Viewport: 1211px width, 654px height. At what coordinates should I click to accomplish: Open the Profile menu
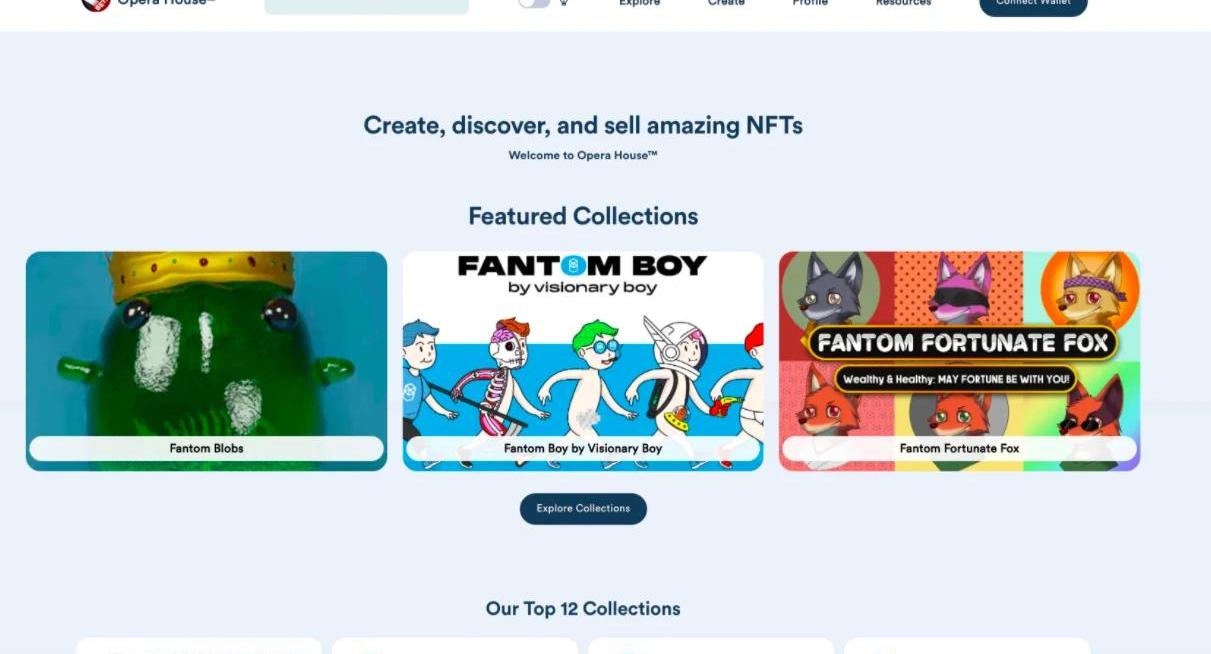[x=810, y=3]
